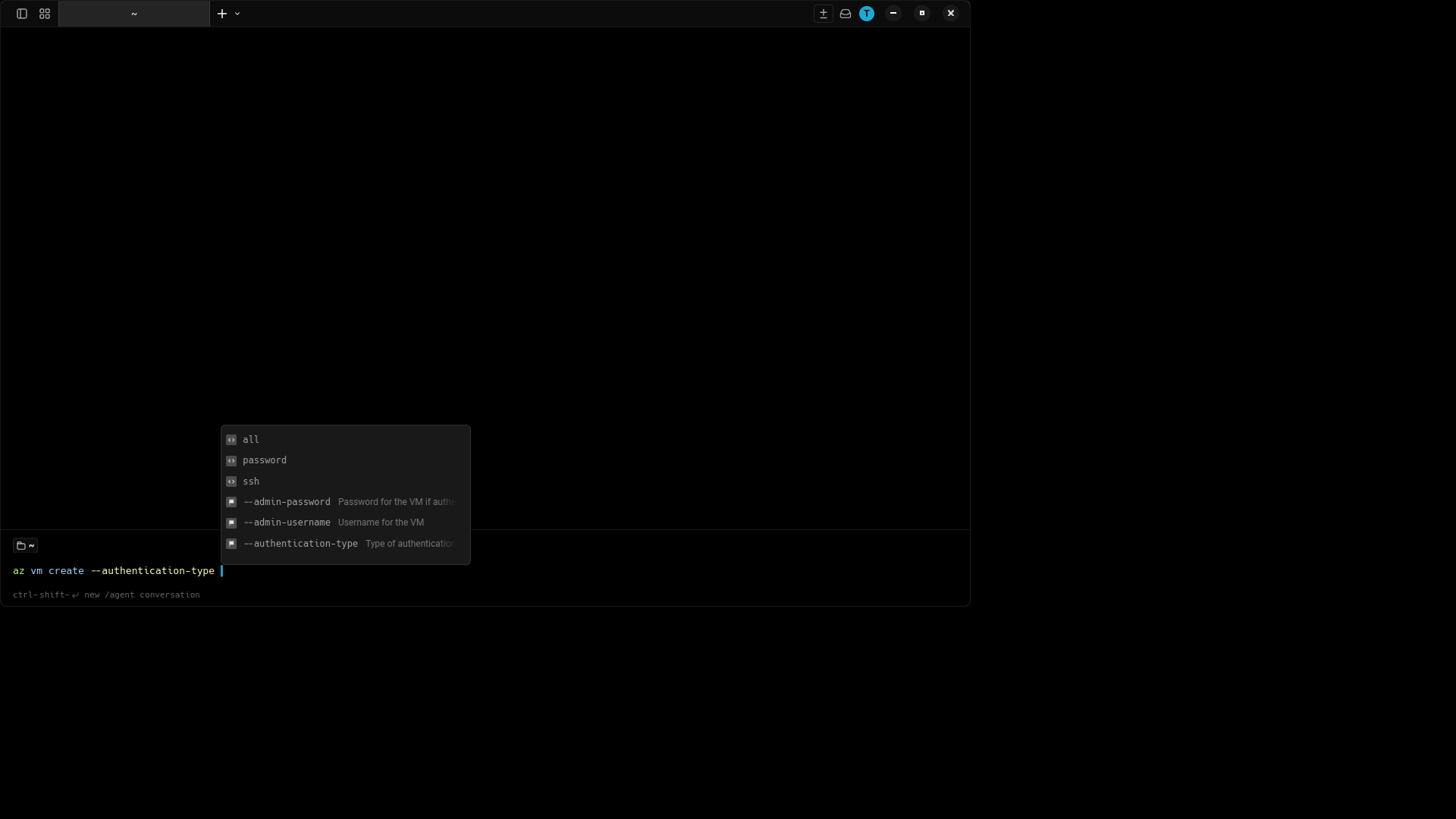This screenshot has width=1456, height=819.
Task: Click the 'az' word in the command
Action: tap(18, 571)
